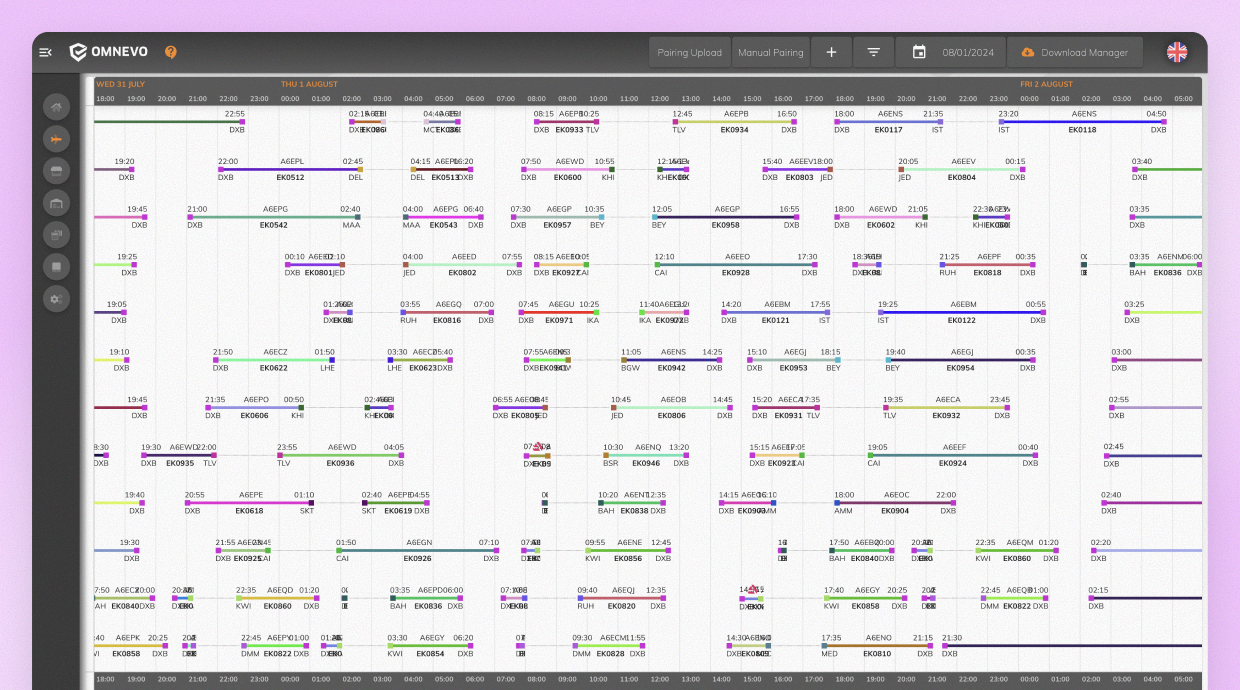Click the A6EEO label above EK0928
The width and height of the screenshot is (1240, 690).
pyautogui.click(x=737, y=257)
